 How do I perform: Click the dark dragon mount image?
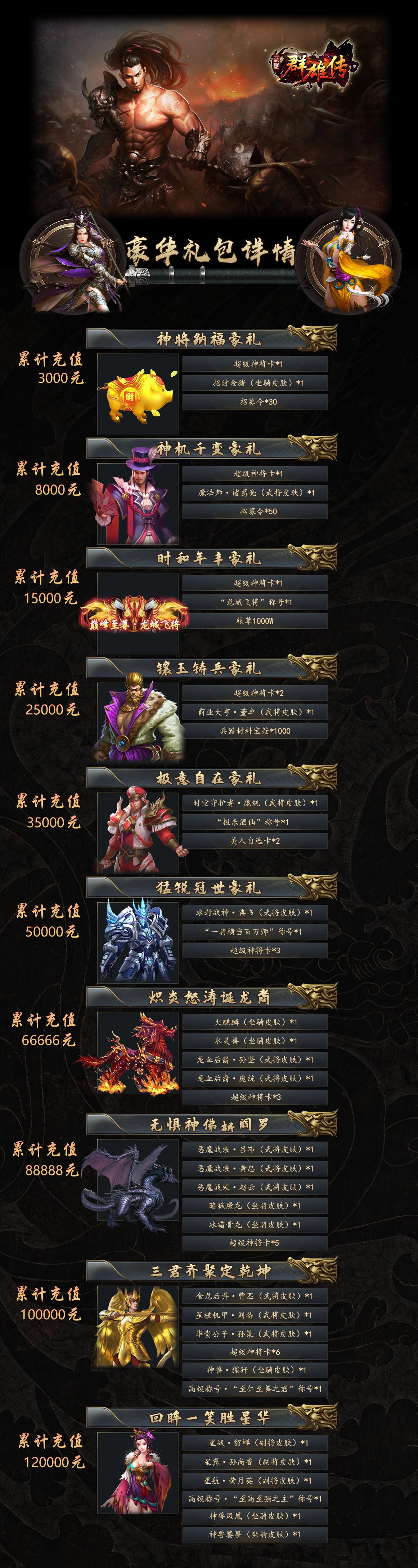(130, 1185)
